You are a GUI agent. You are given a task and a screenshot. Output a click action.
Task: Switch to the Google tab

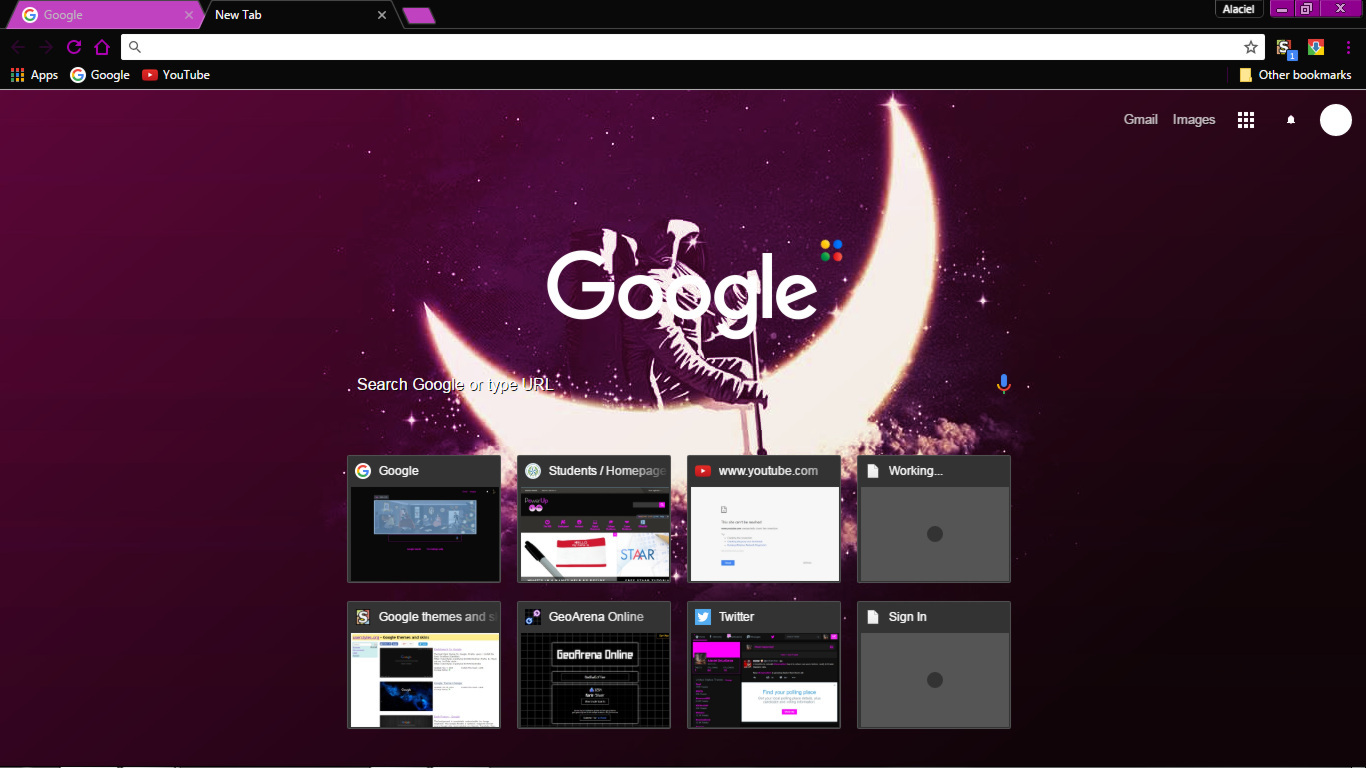pos(105,15)
